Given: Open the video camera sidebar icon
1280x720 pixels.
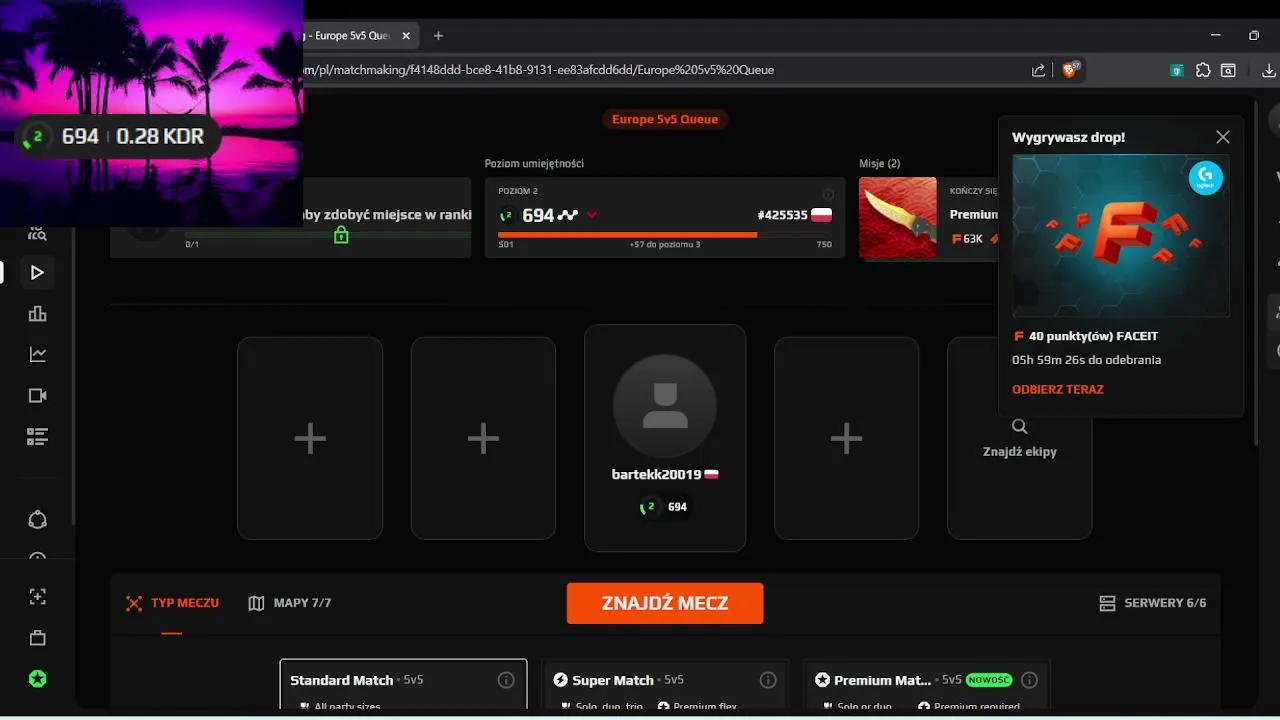Looking at the screenshot, I should [38, 395].
